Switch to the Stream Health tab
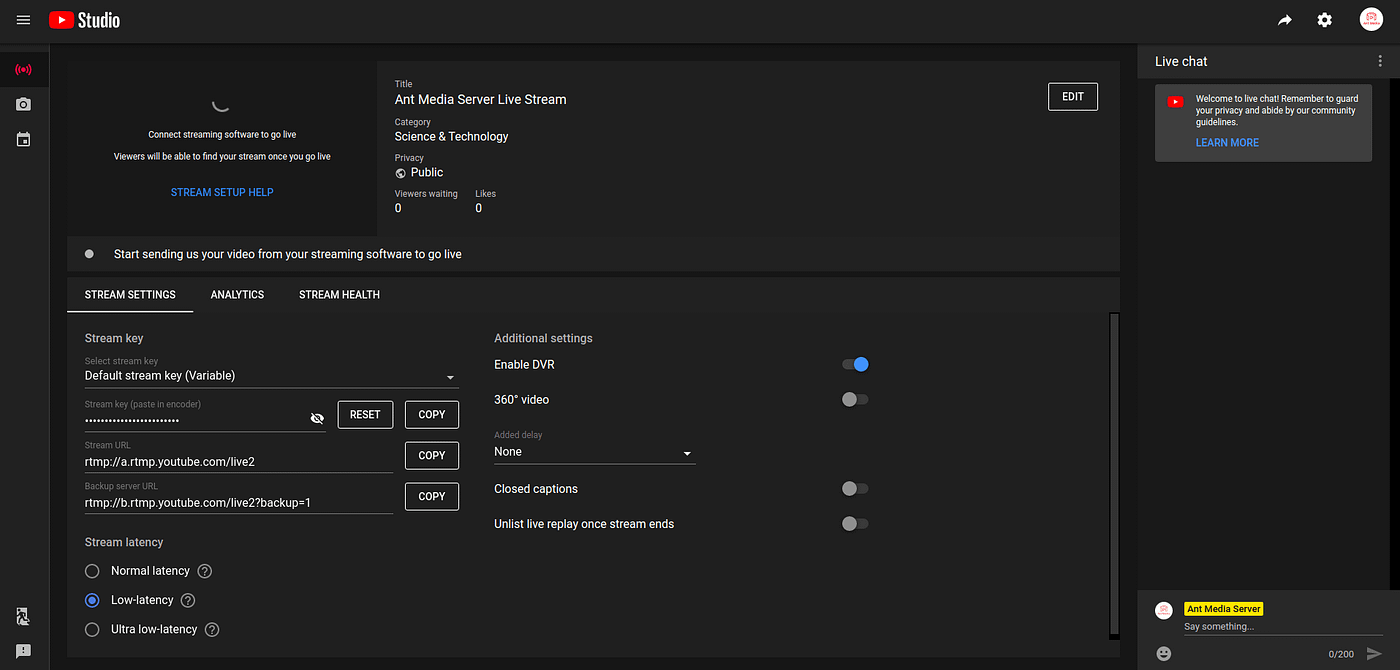1400x670 pixels. [x=339, y=295]
